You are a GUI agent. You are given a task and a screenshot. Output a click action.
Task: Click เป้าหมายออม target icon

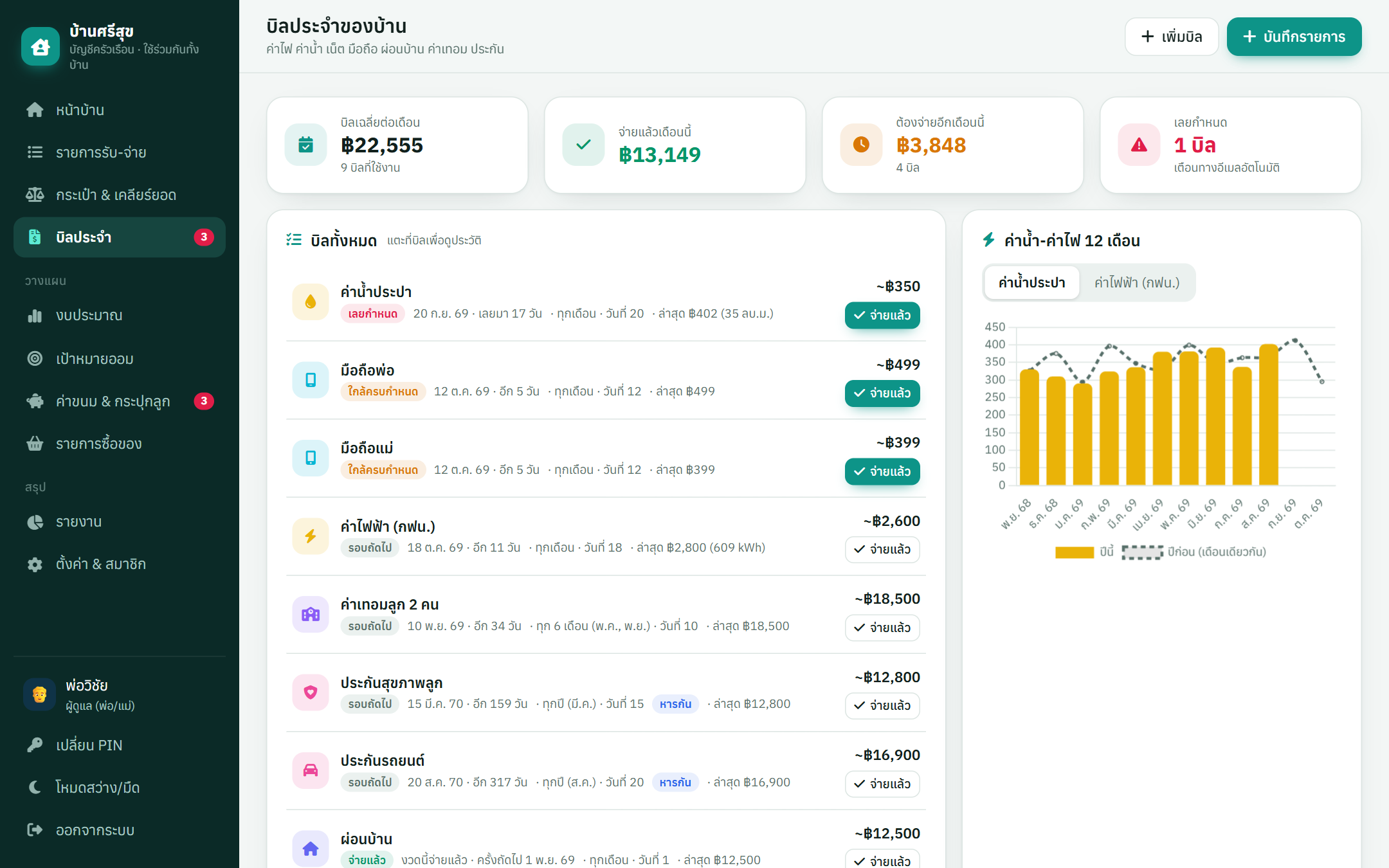click(35, 359)
